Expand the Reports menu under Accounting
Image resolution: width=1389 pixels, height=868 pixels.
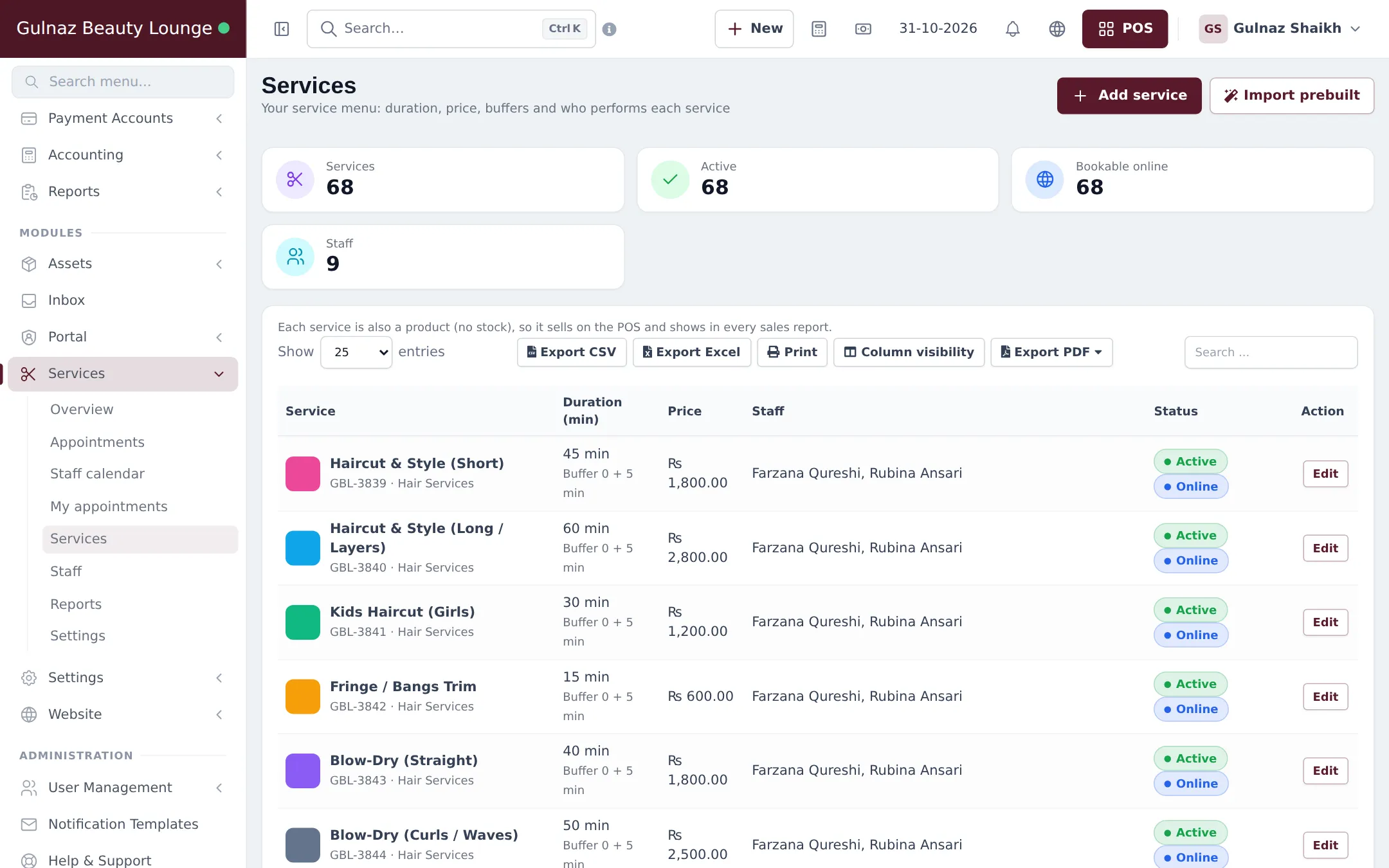pyautogui.click(x=122, y=192)
